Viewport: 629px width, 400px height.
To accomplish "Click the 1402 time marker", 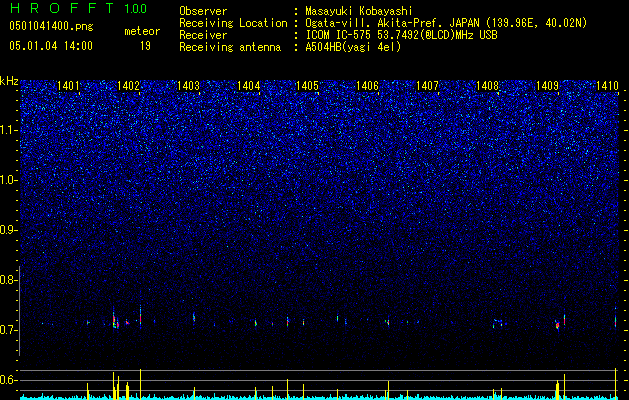I will pos(128,85).
